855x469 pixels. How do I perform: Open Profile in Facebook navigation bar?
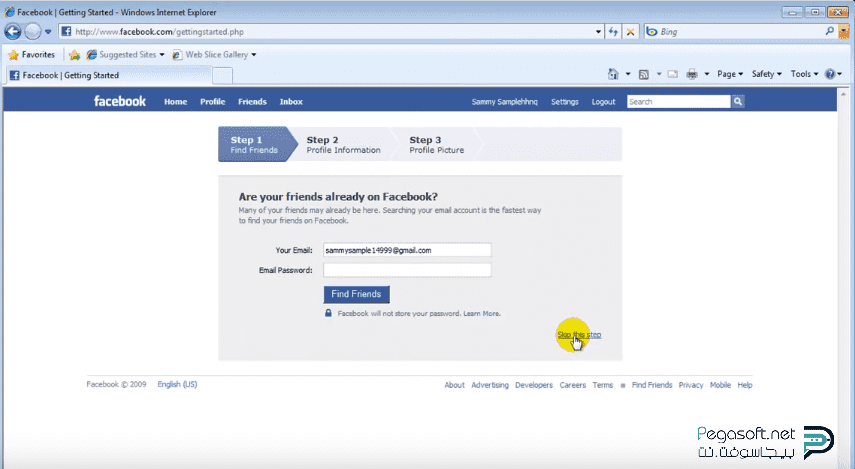(x=213, y=101)
